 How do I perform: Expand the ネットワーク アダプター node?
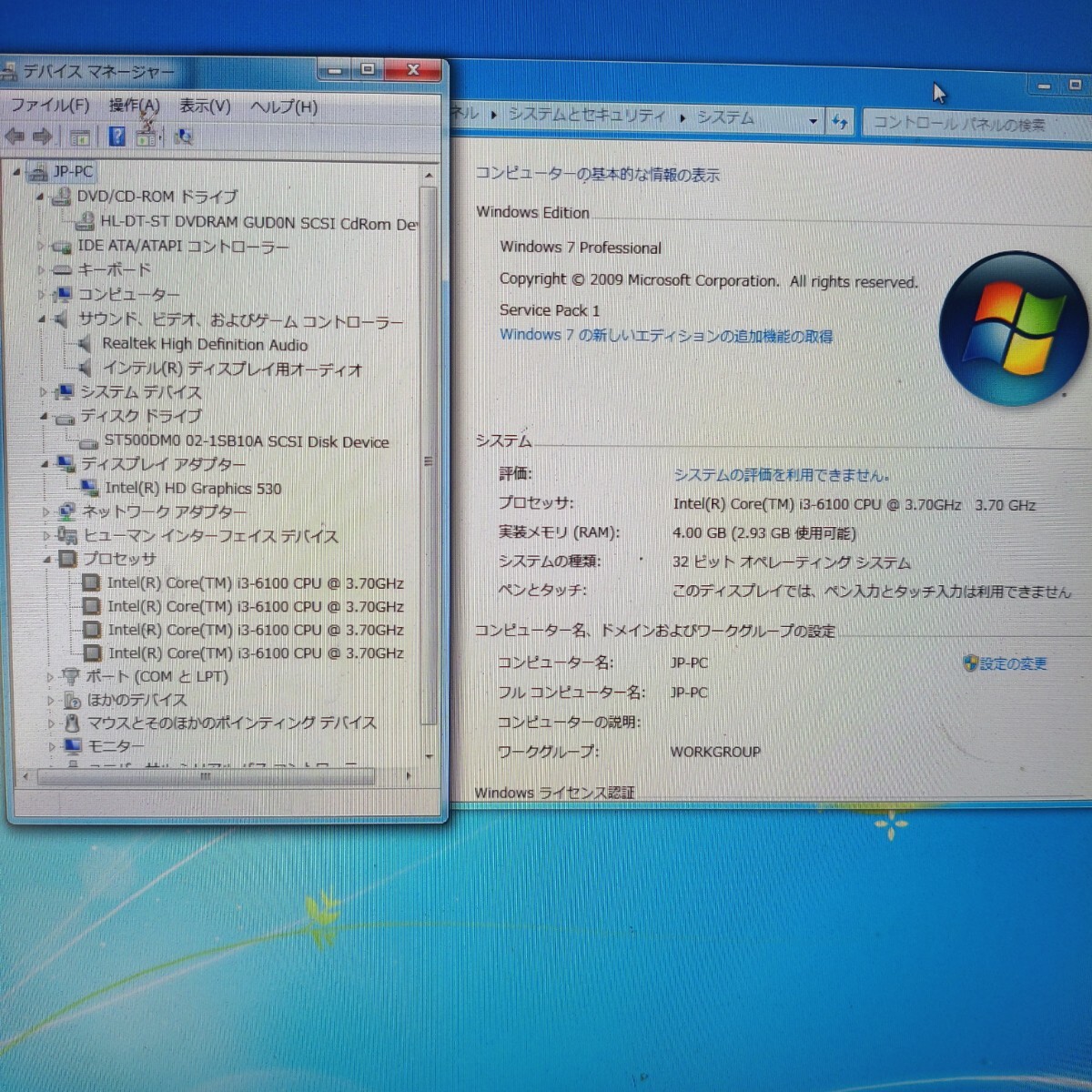click(45, 512)
